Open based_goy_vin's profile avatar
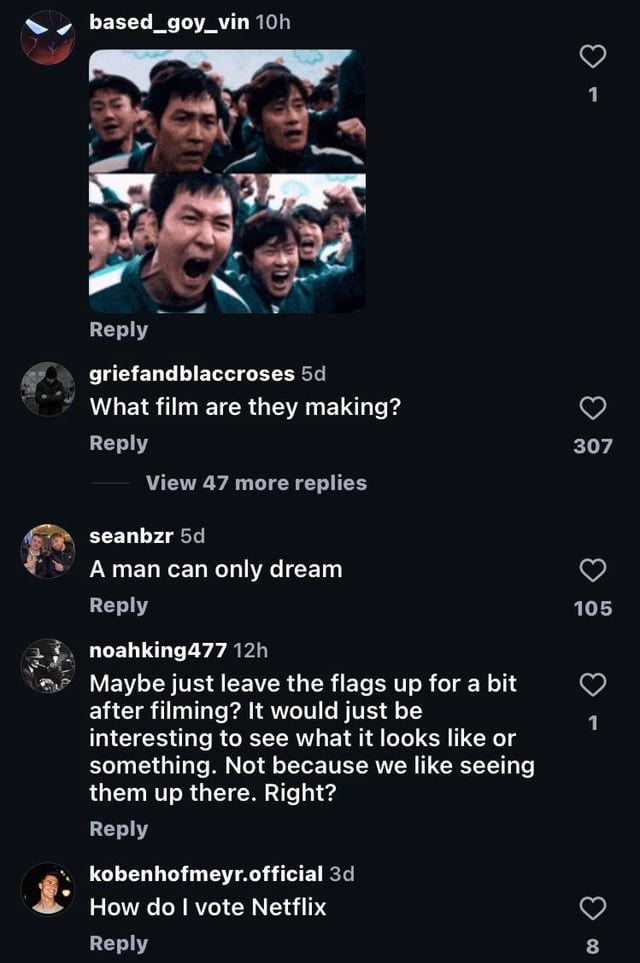640x963 pixels. pos(48,38)
